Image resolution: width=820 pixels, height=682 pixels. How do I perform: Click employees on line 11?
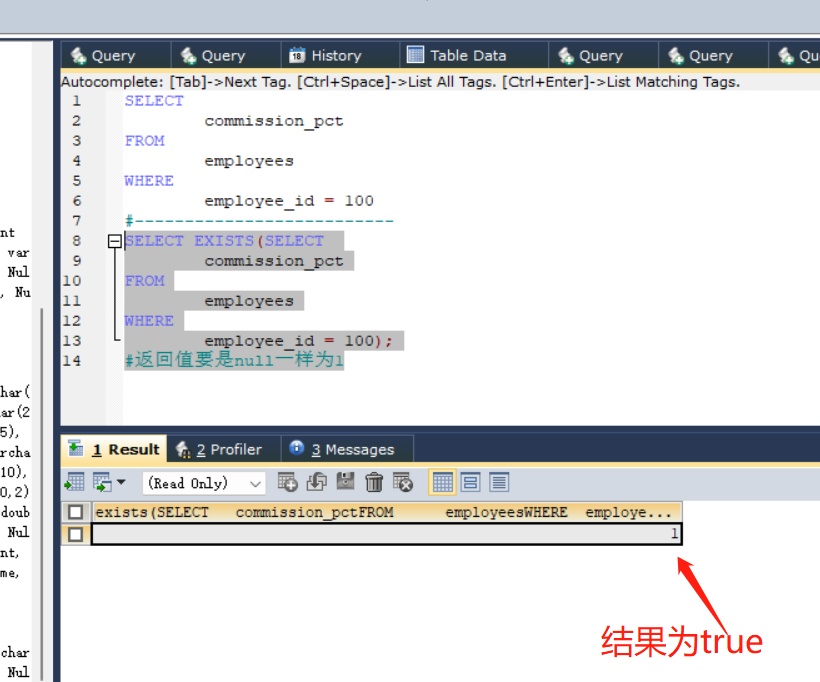249,301
